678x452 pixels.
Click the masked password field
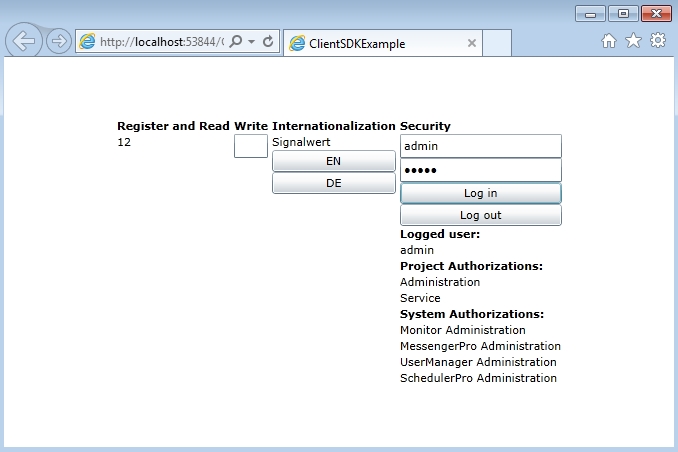click(x=480, y=170)
